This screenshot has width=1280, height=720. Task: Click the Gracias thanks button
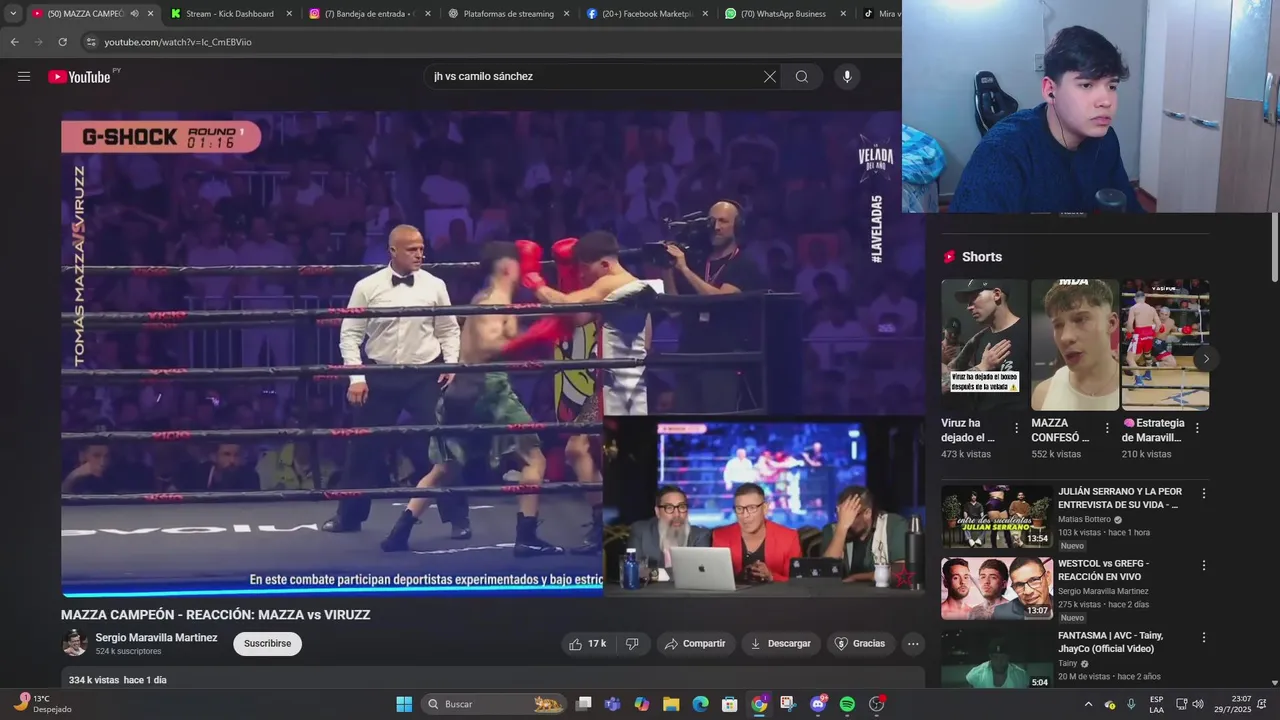860,643
